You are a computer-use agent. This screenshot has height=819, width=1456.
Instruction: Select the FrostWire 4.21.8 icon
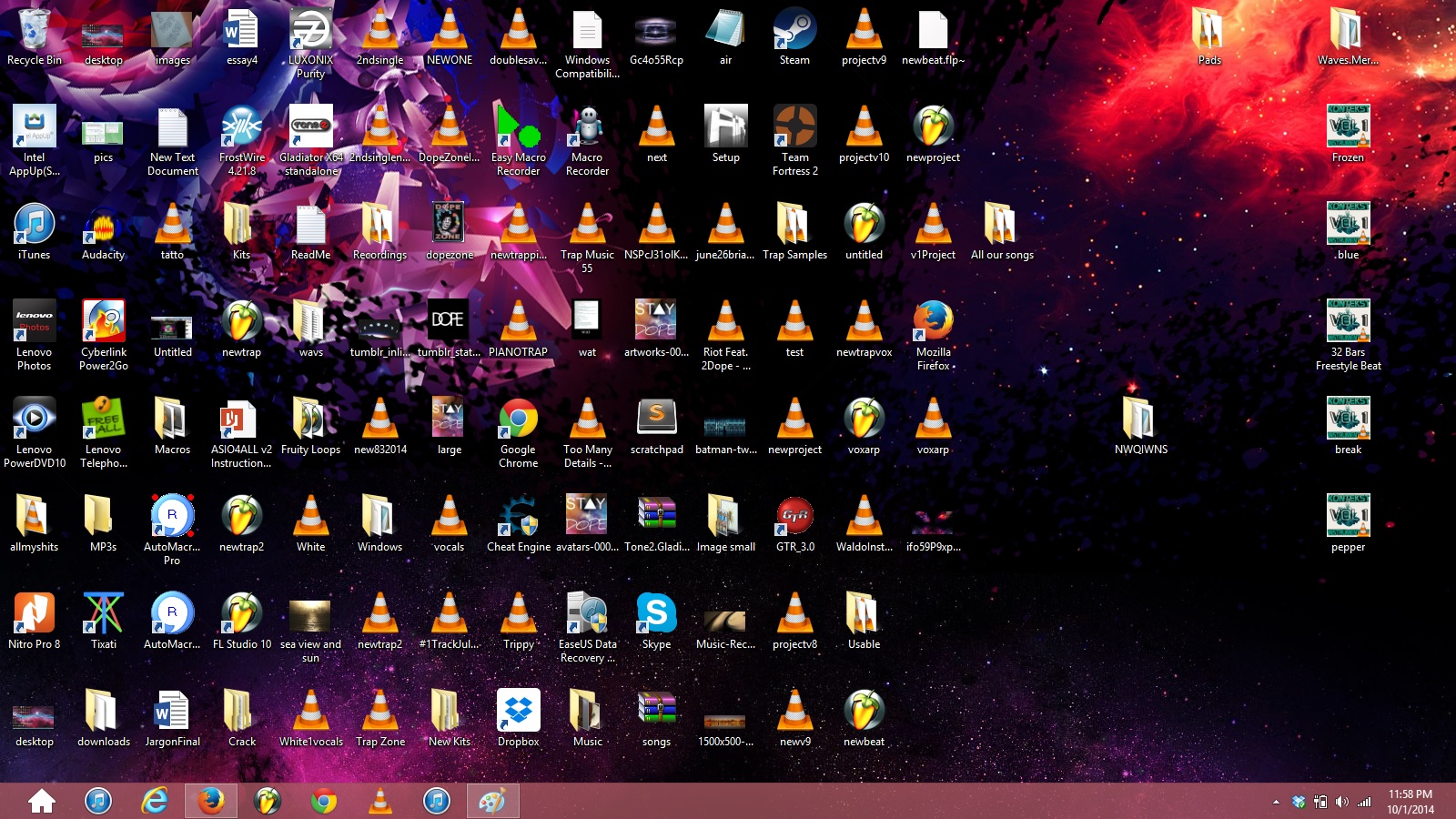tap(241, 128)
